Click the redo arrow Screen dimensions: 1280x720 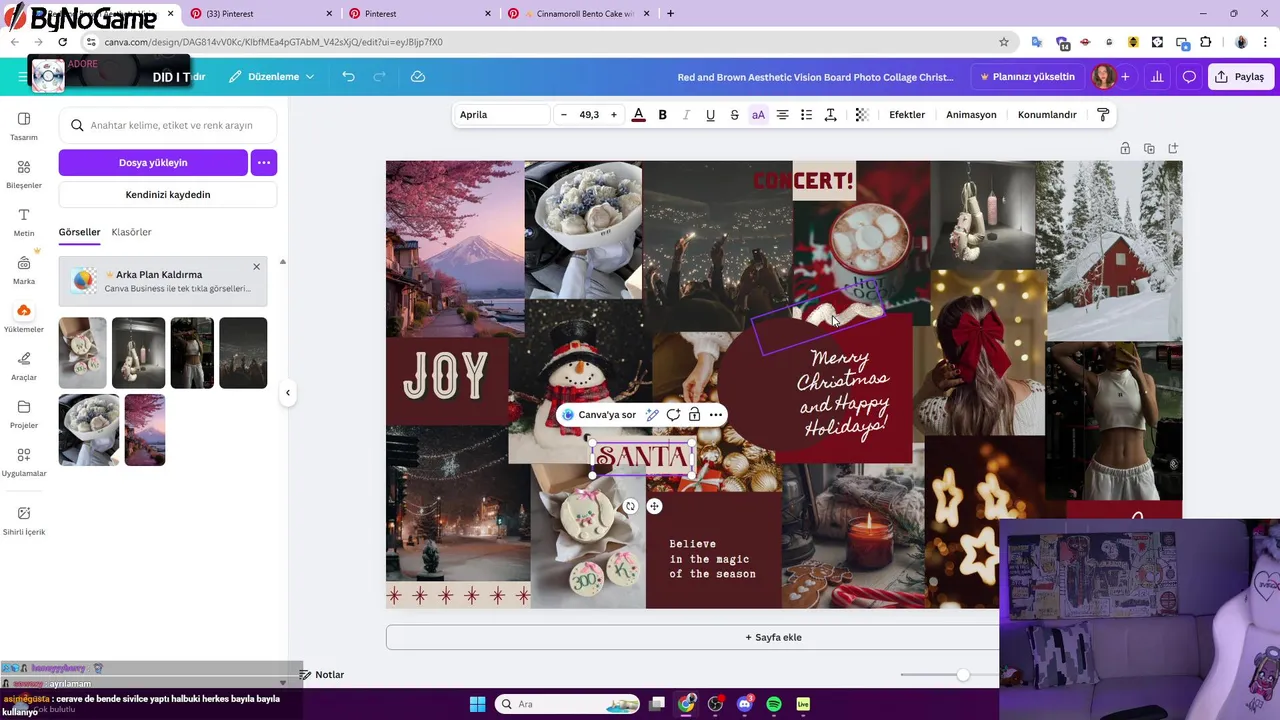coord(379,77)
